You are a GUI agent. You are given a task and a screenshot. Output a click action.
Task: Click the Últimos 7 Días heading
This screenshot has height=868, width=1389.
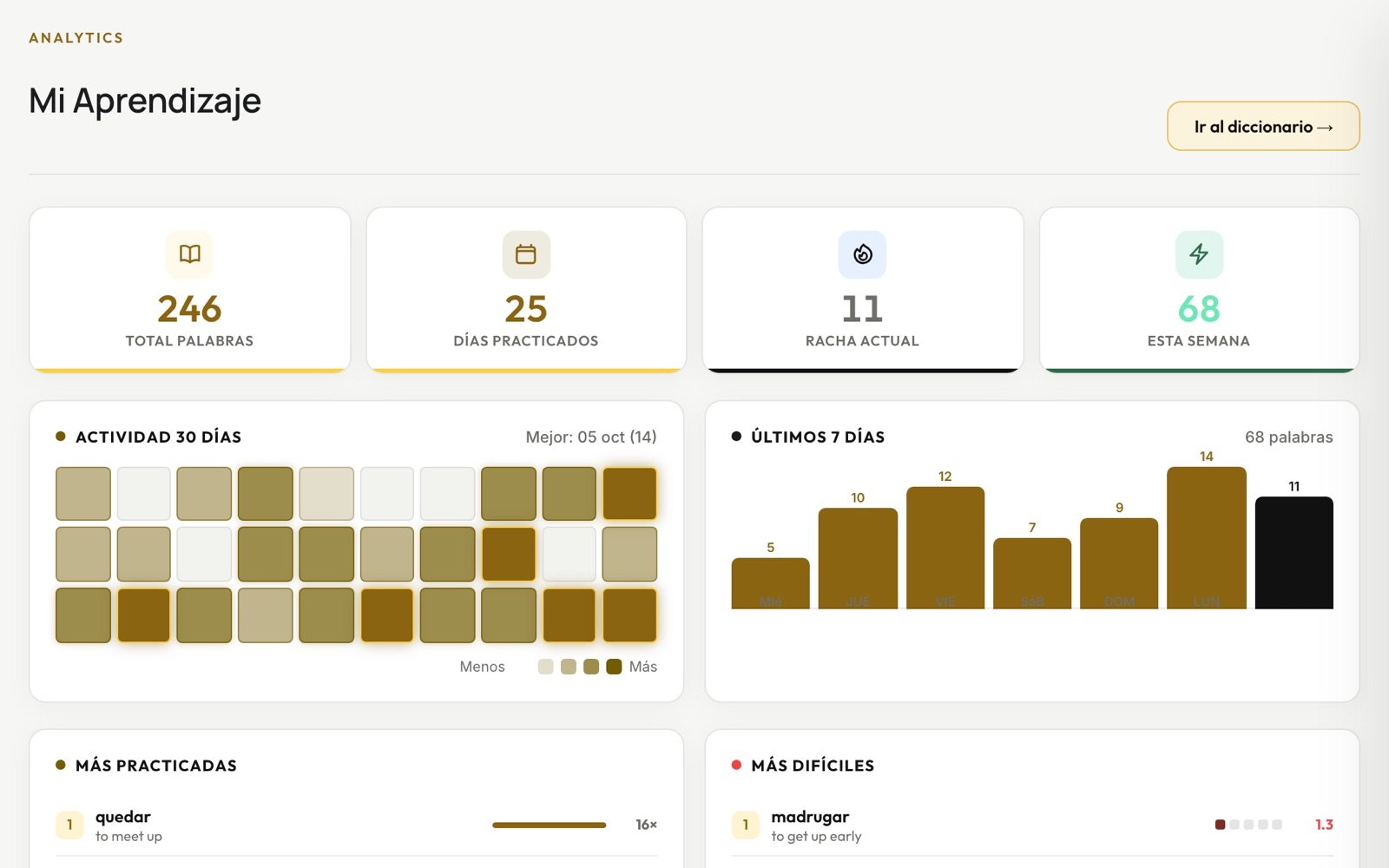(x=818, y=437)
